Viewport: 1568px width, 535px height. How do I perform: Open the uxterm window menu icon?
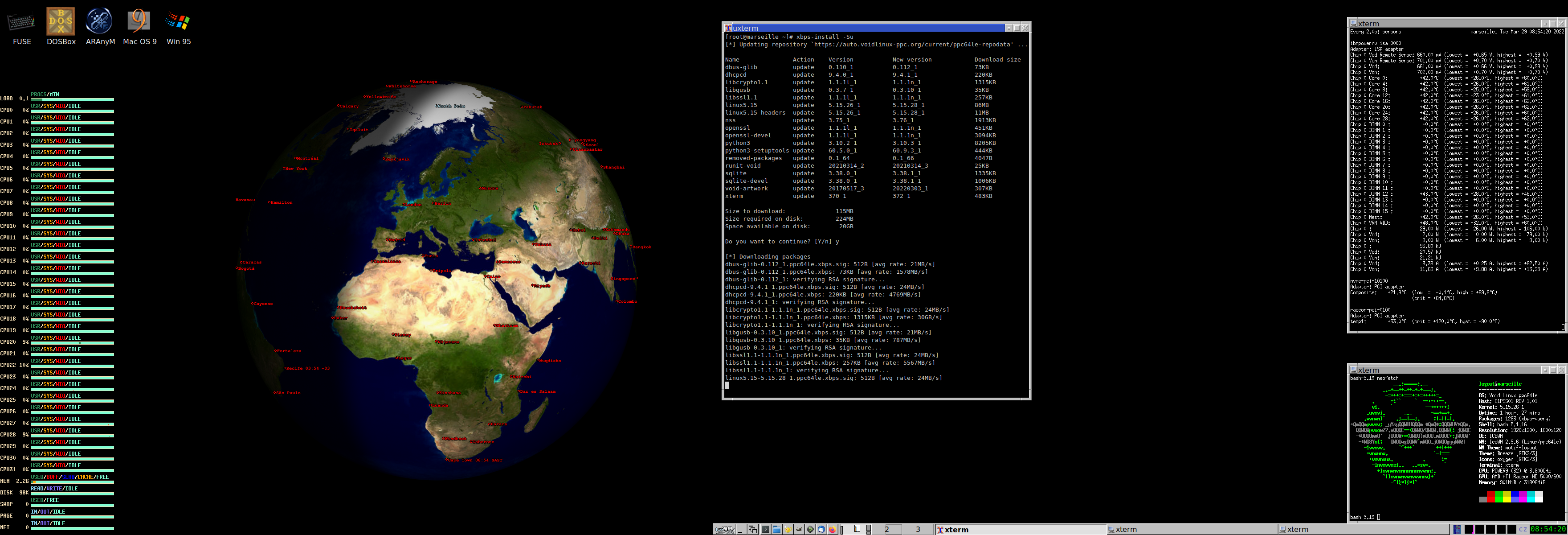(728, 28)
